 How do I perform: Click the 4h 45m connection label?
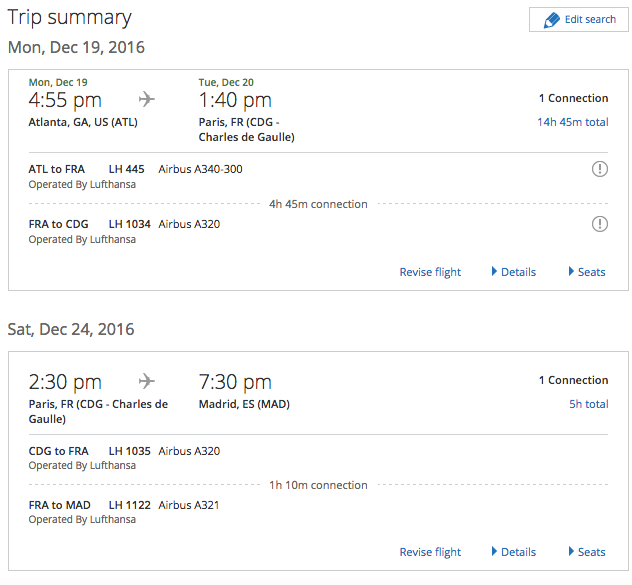point(318,204)
